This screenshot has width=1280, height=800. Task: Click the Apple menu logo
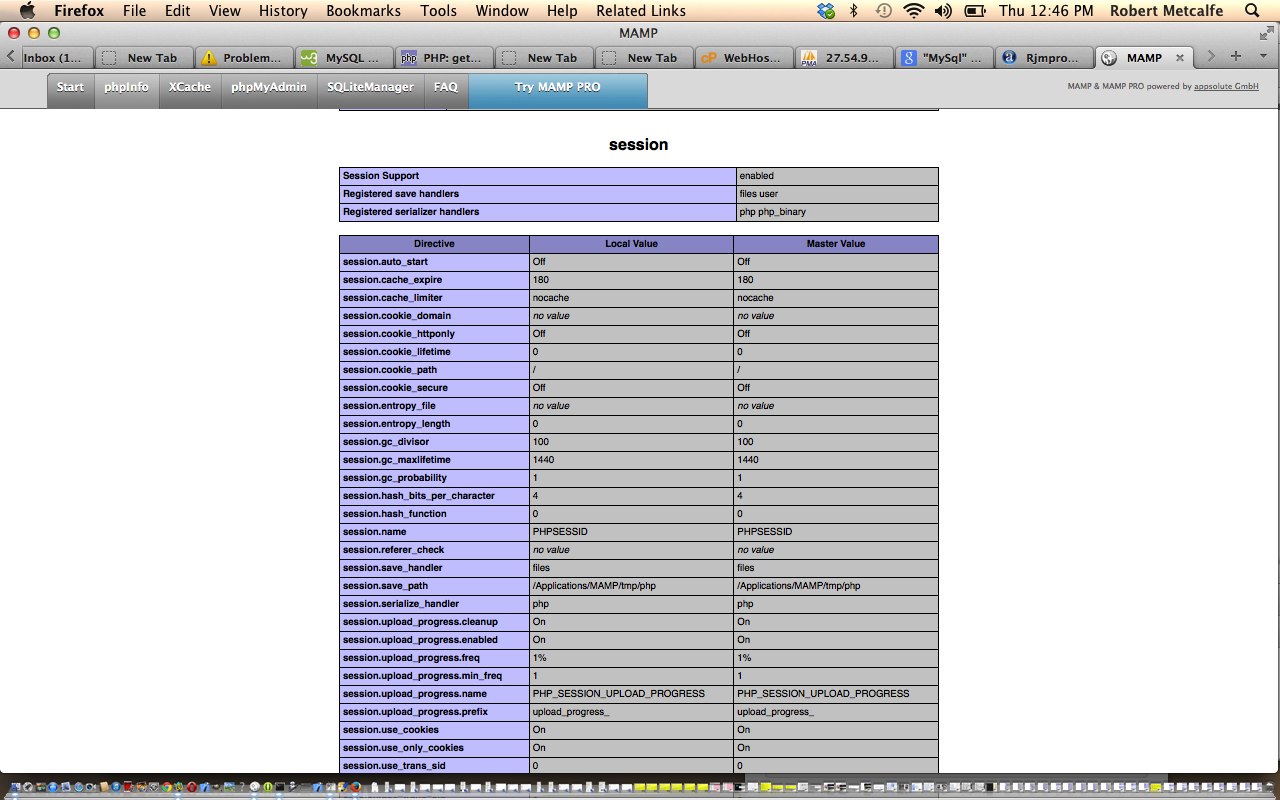(27, 11)
